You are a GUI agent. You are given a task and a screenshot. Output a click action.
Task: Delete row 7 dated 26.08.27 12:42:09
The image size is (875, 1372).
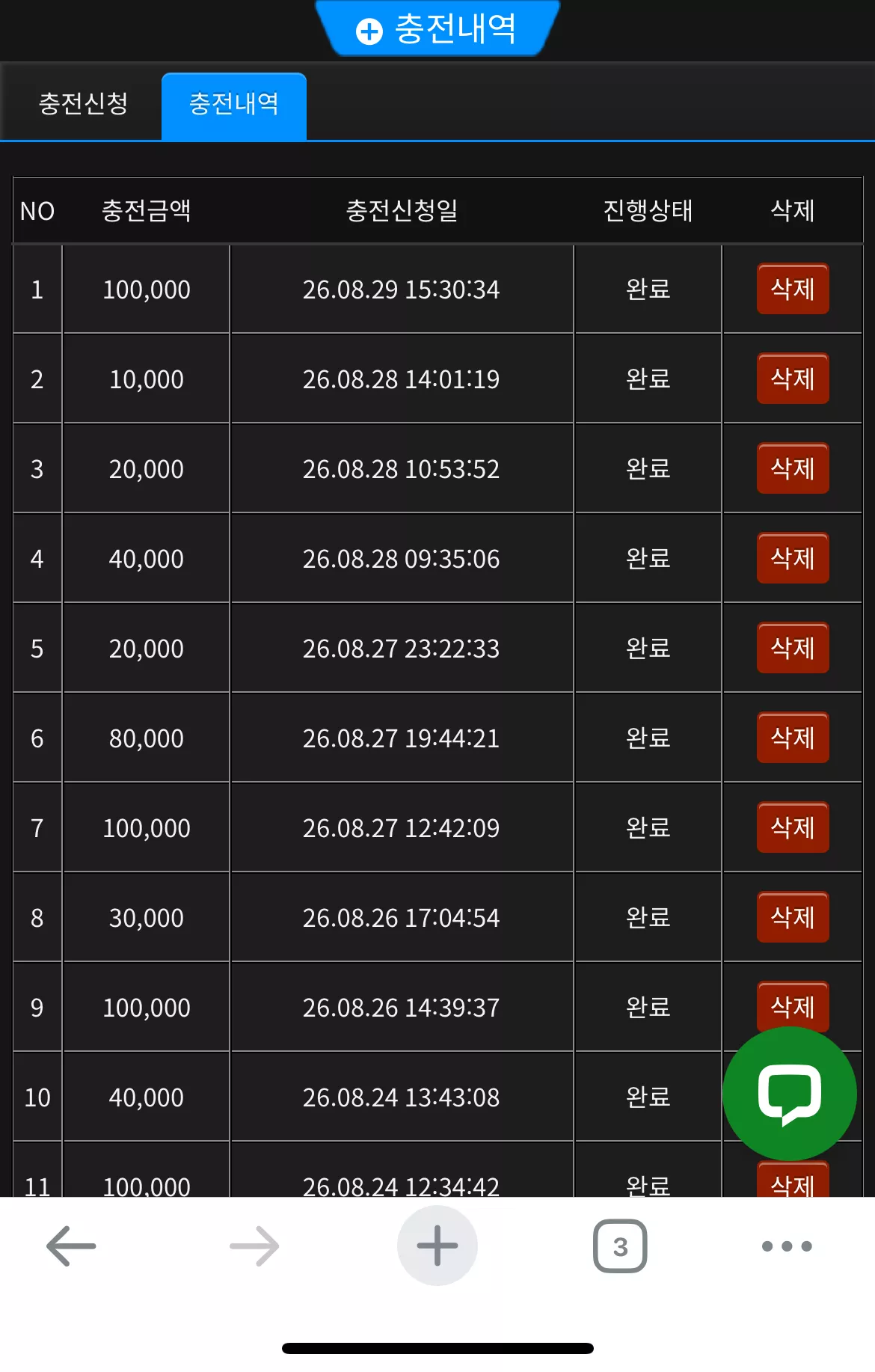[x=793, y=827]
